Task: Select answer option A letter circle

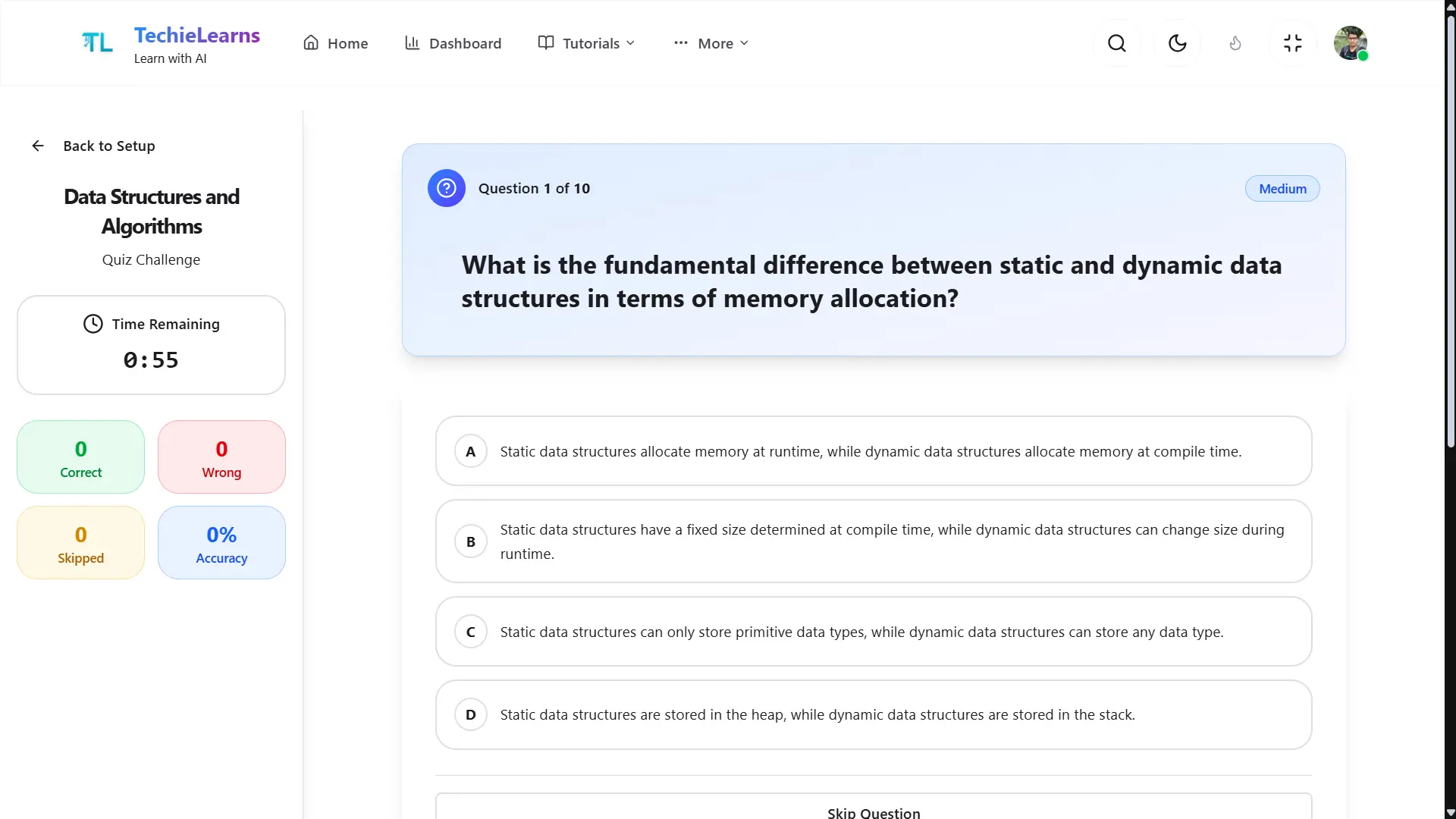Action: pos(471,451)
